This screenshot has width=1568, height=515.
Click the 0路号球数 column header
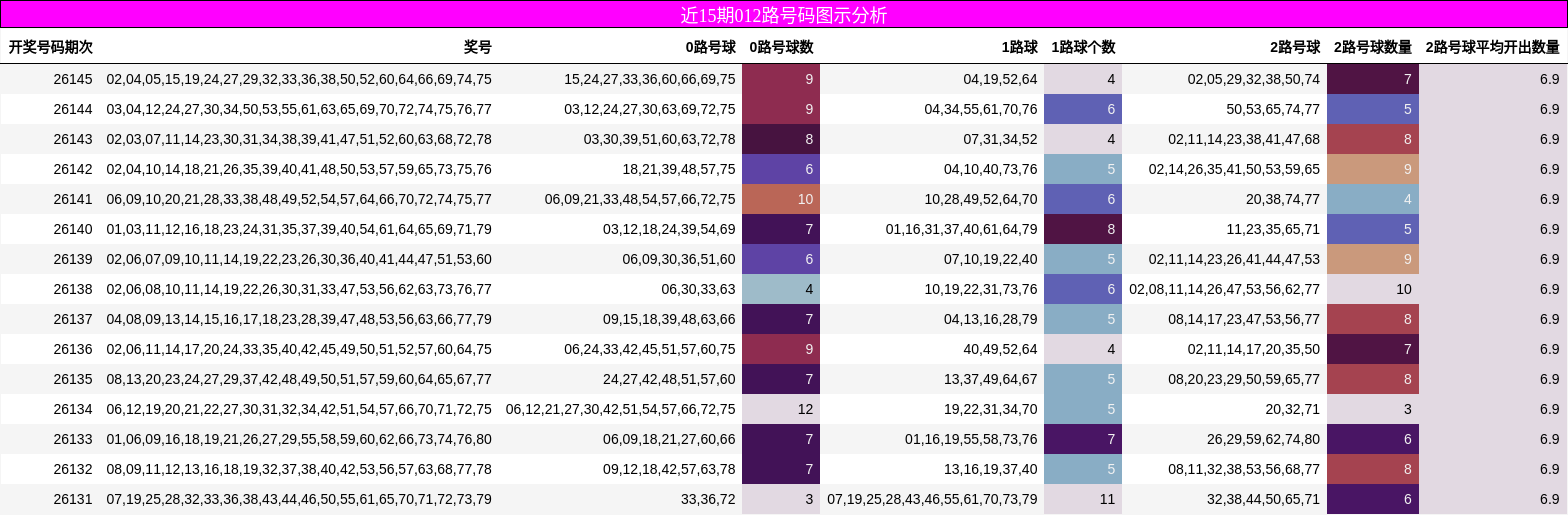coord(781,47)
